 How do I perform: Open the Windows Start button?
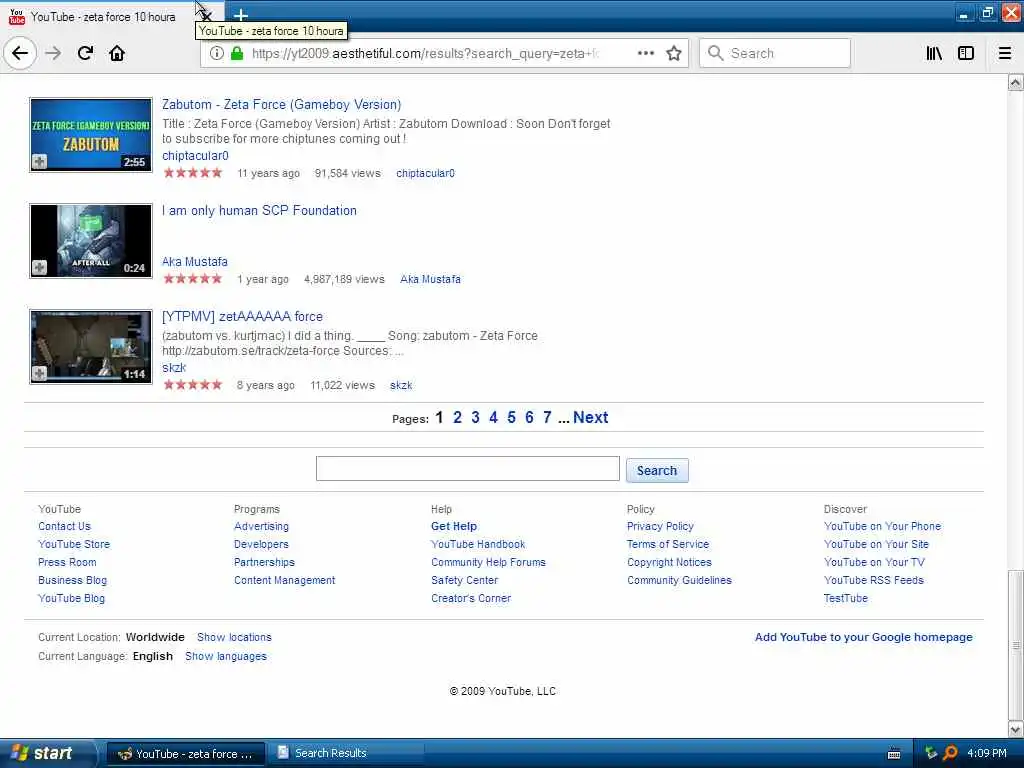(x=46, y=753)
